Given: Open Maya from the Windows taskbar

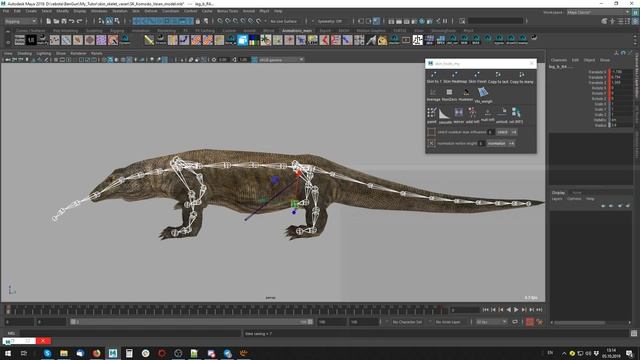Looking at the screenshot, I should point(113,353).
